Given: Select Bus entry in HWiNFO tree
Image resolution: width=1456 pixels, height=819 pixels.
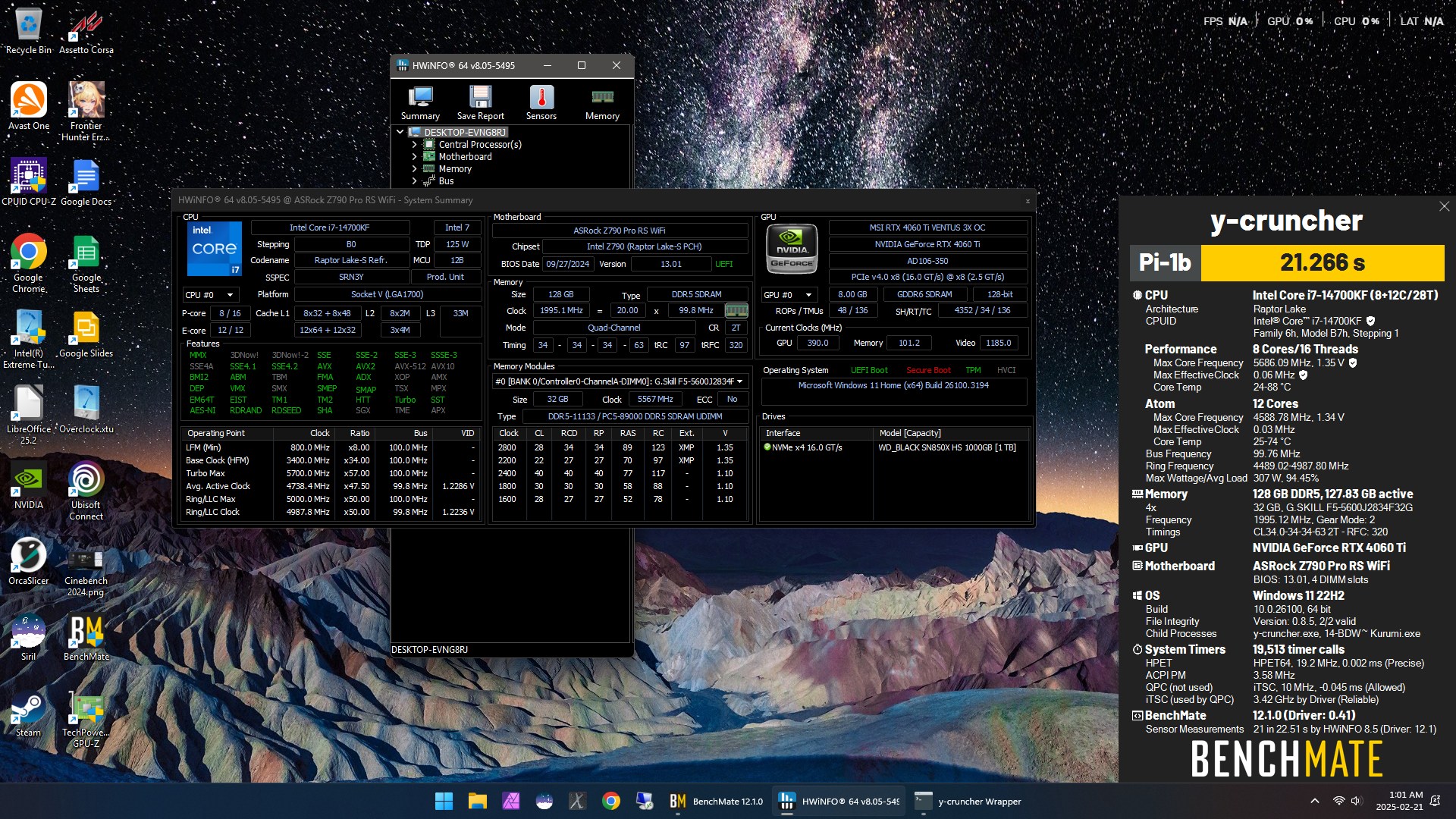Looking at the screenshot, I should pos(446,180).
